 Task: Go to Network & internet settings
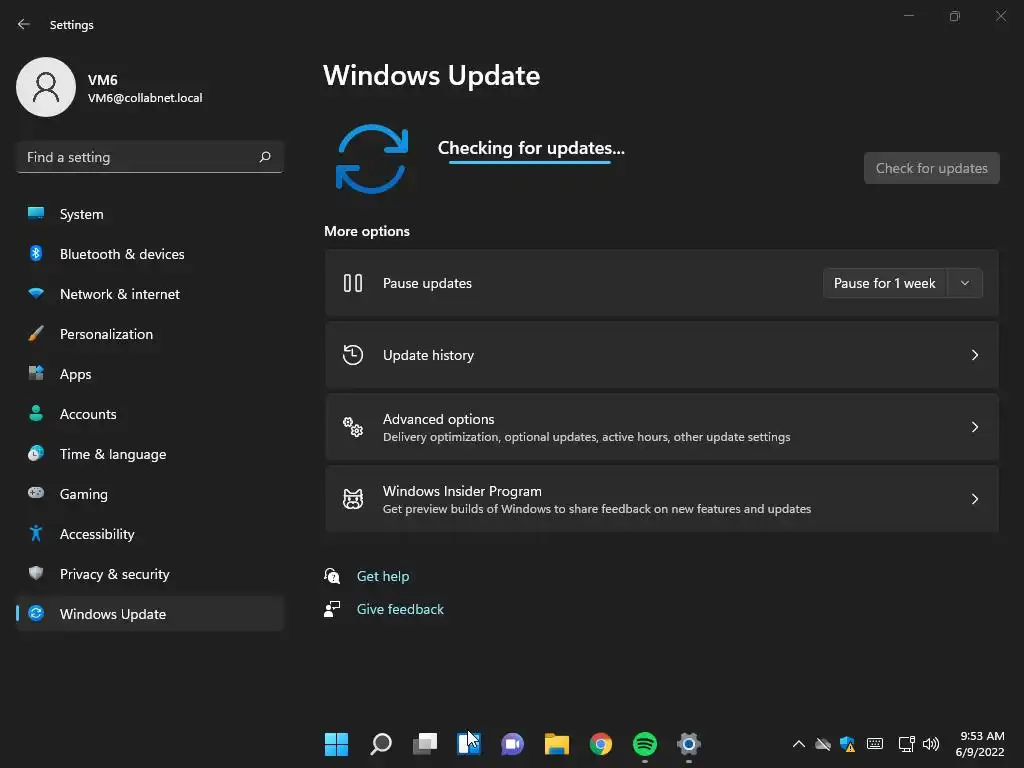[x=150, y=294]
